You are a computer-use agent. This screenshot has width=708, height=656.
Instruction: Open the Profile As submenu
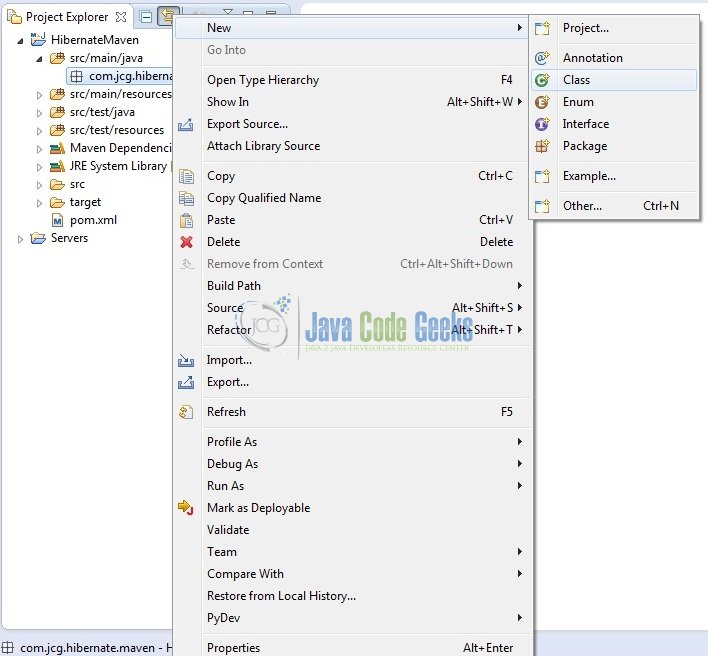pyautogui.click(x=351, y=442)
